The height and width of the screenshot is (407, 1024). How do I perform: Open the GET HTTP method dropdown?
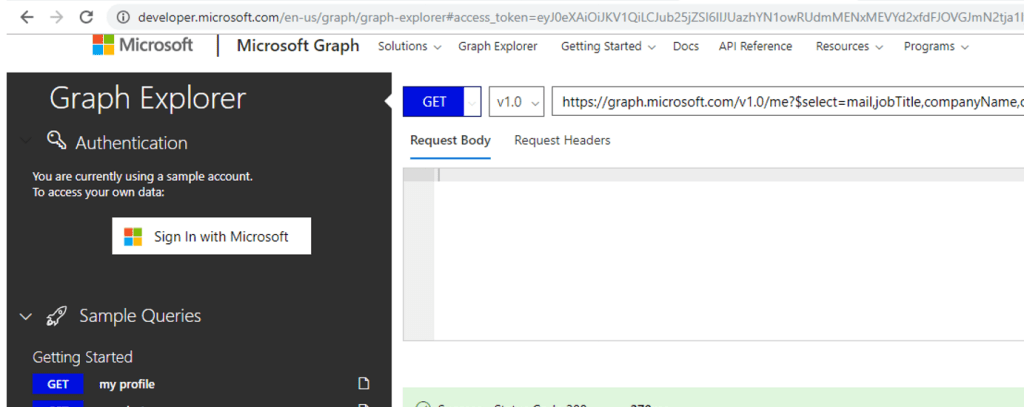(x=472, y=102)
